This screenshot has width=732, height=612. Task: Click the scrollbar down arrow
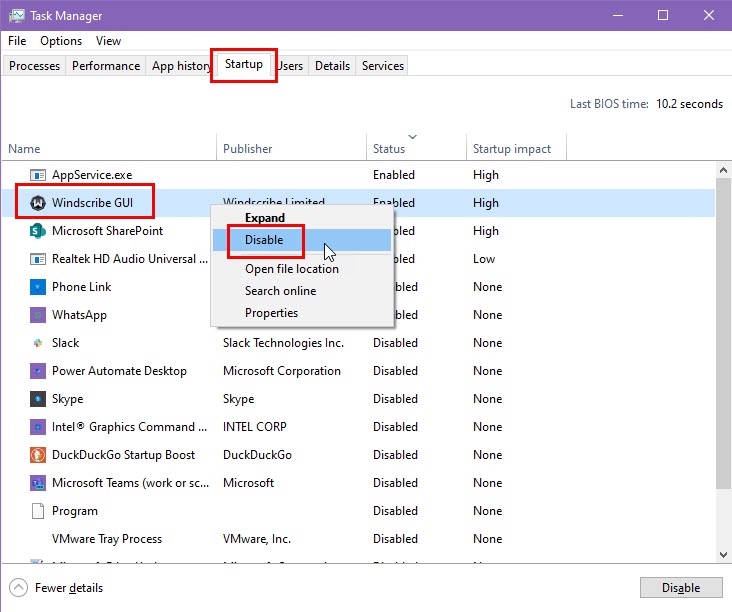[x=723, y=555]
